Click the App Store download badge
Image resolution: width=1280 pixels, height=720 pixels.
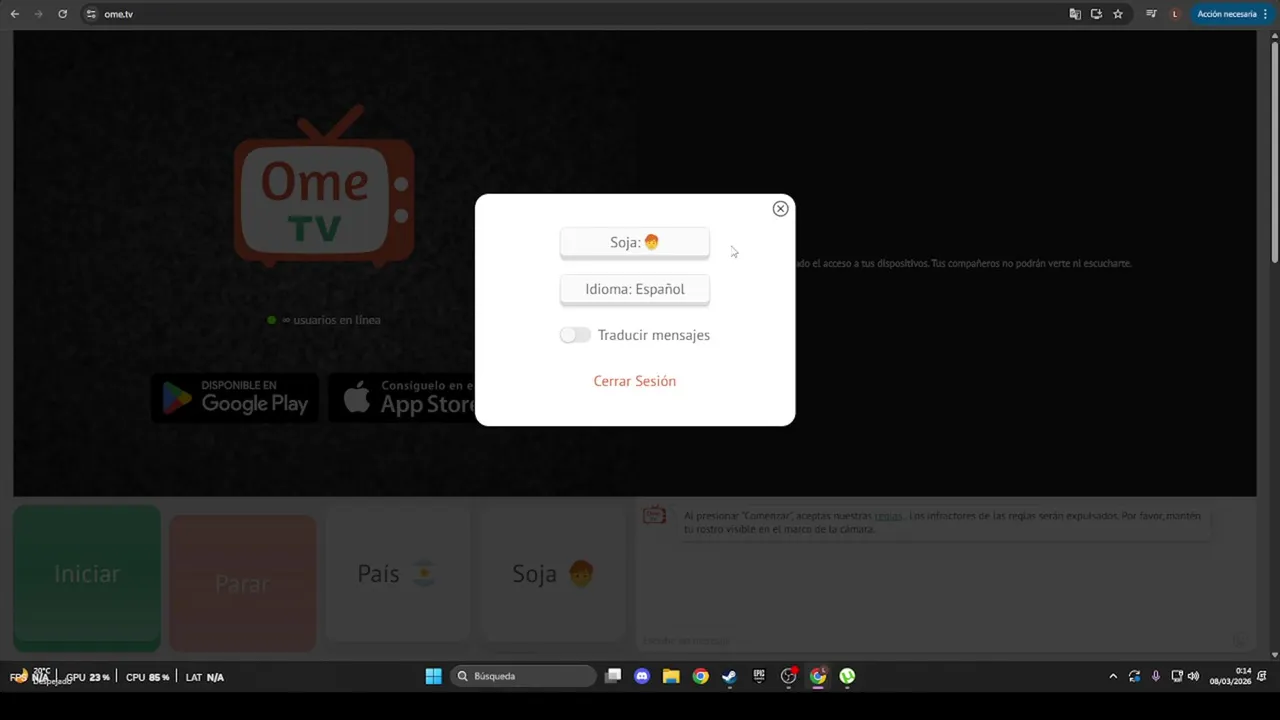pyautogui.click(x=404, y=398)
